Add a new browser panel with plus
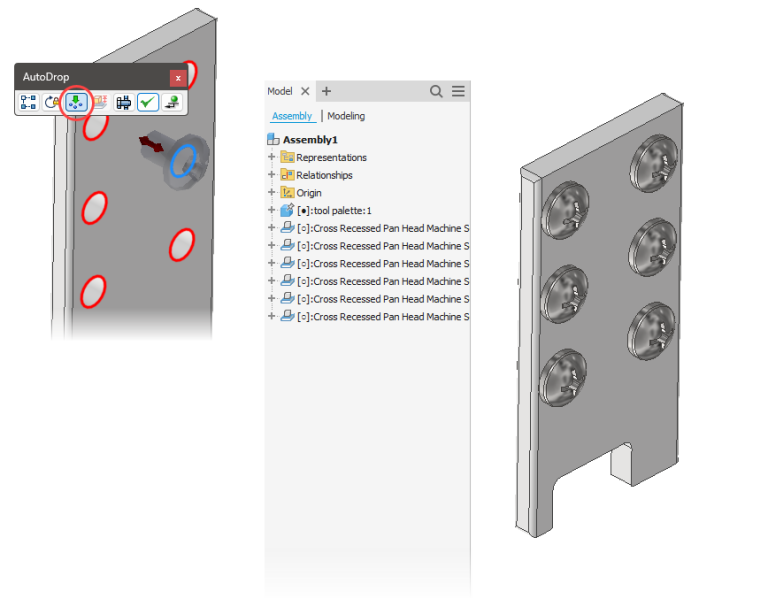The width and height of the screenshot is (768, 599). (327, 91)
